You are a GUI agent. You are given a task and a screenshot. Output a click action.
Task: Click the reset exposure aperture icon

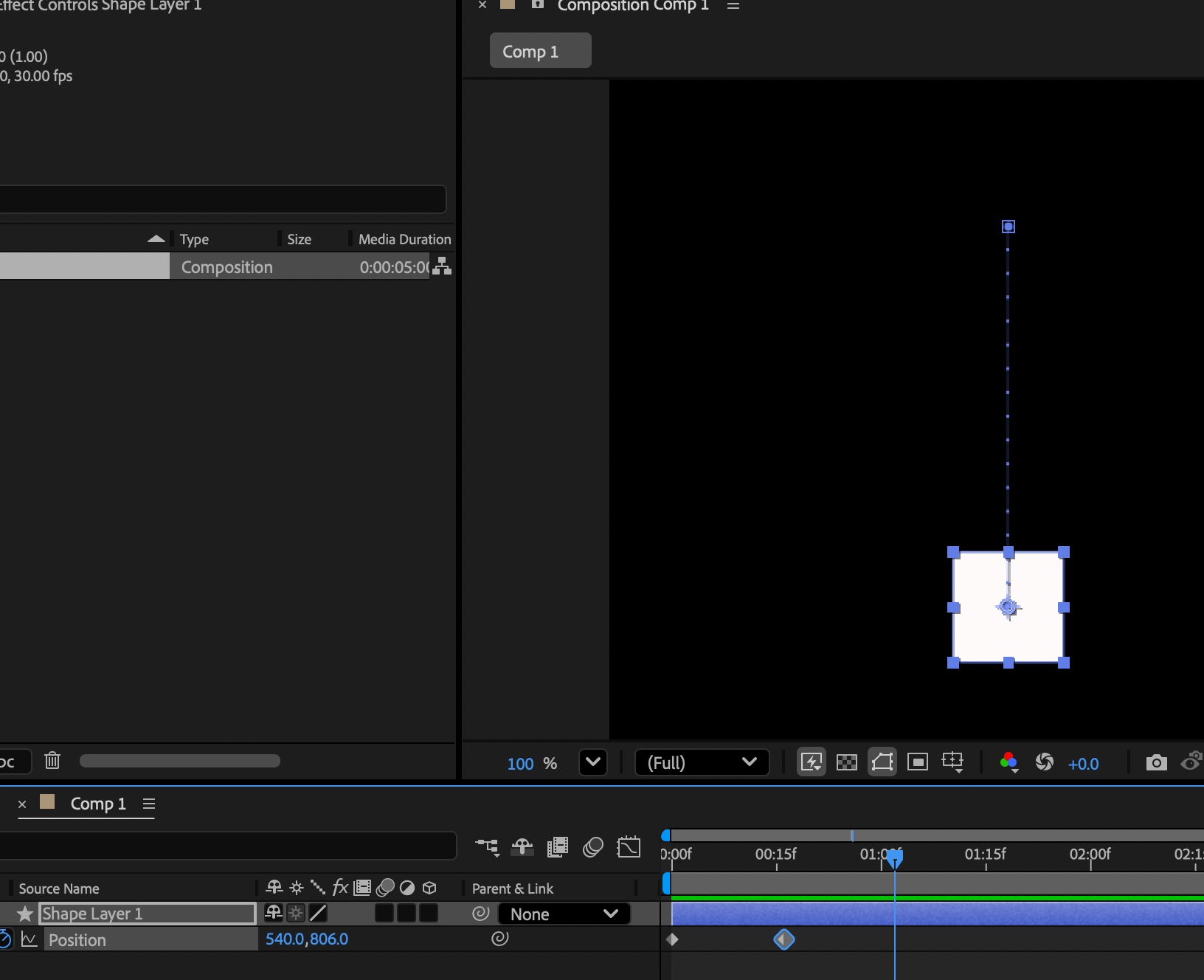1044,762
